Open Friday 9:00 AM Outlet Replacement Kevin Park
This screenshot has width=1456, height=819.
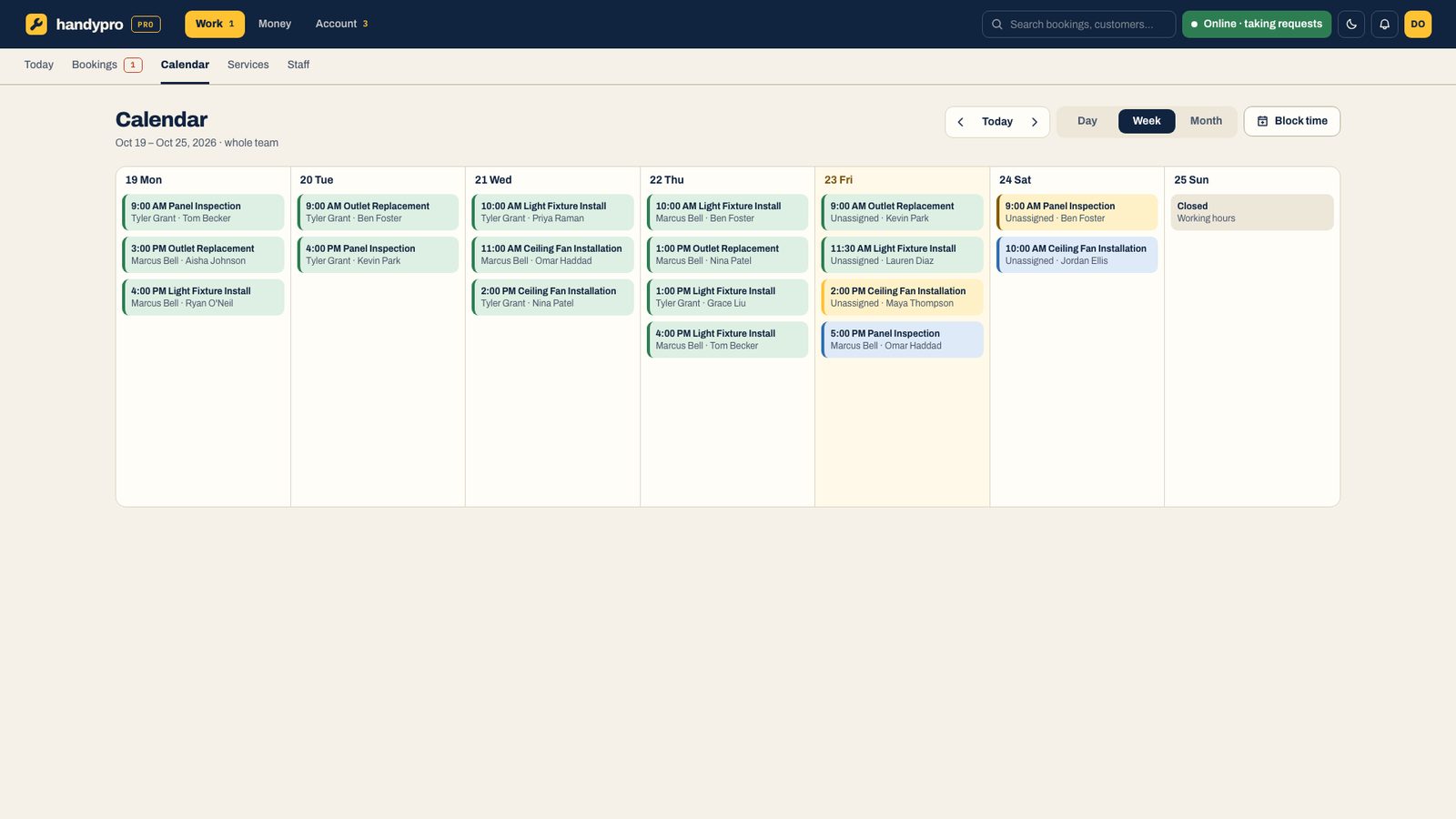coord(902,212)
